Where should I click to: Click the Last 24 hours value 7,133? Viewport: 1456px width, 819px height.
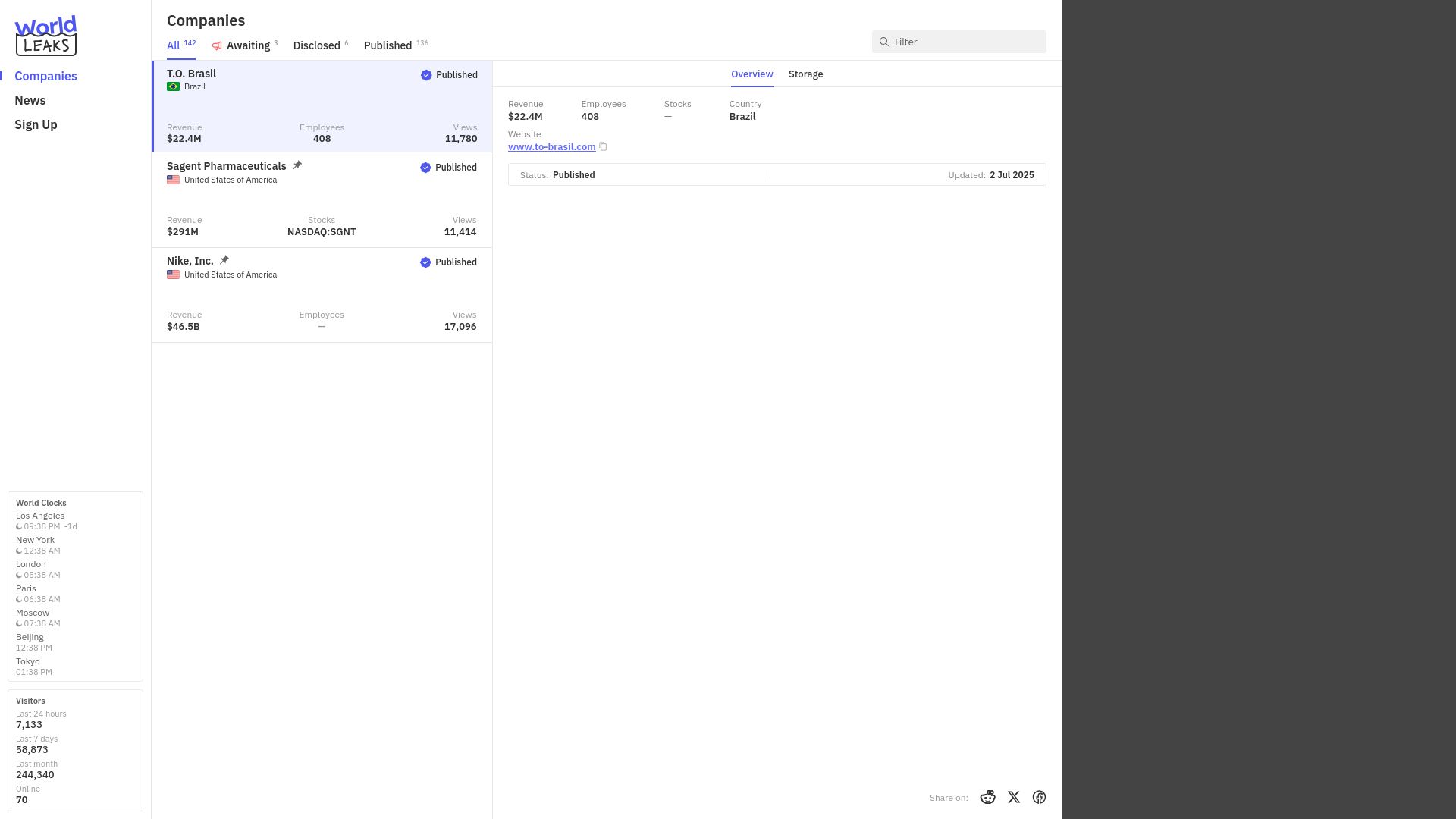(x=29, y=725)
